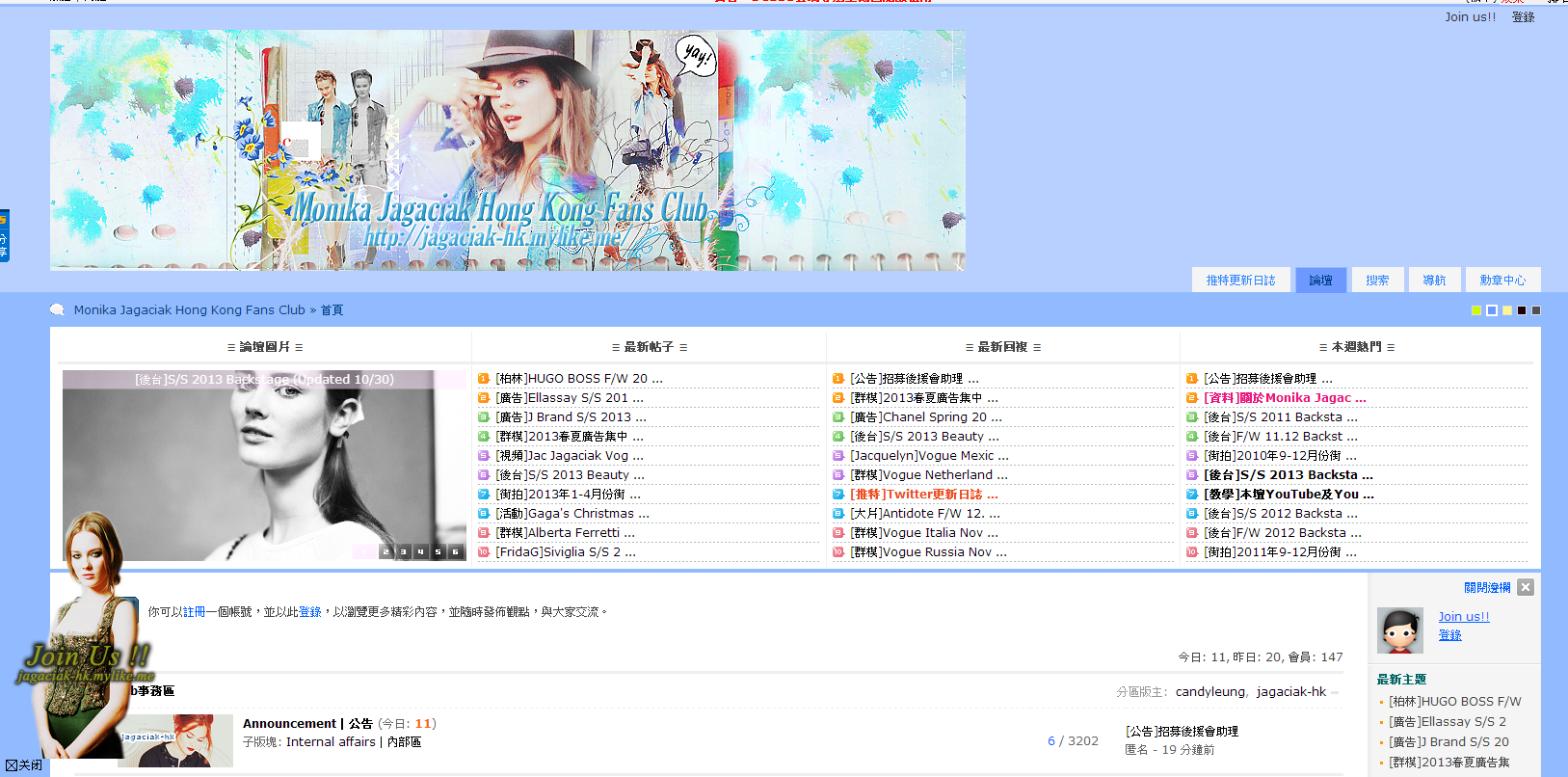The width and height of the screenshot is (1568, 777).
Task: Click rank icon beside [大片]Antidote F/W 12.
Action: pyautogui.click(x=838, y=514)
